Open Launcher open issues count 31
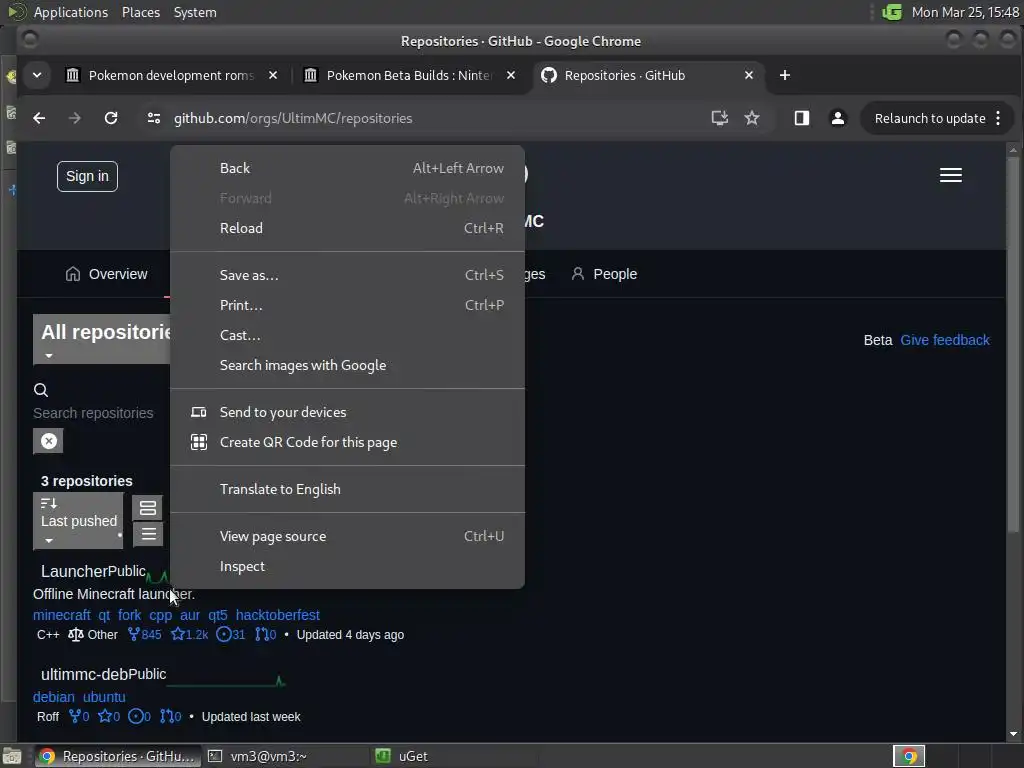The image size is (1024, 768). 231,635
